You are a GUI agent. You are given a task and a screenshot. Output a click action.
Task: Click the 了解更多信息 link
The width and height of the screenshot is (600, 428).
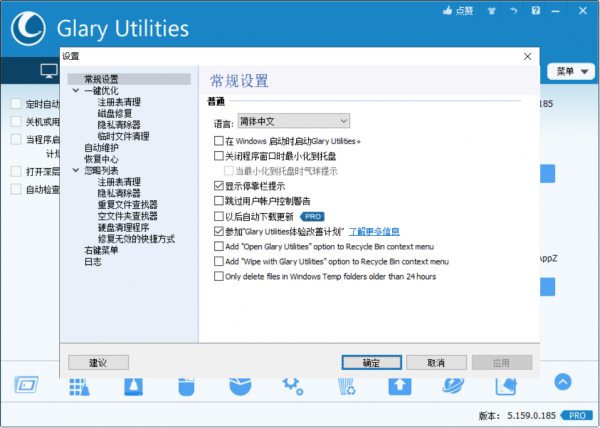[x=374, y=232]
